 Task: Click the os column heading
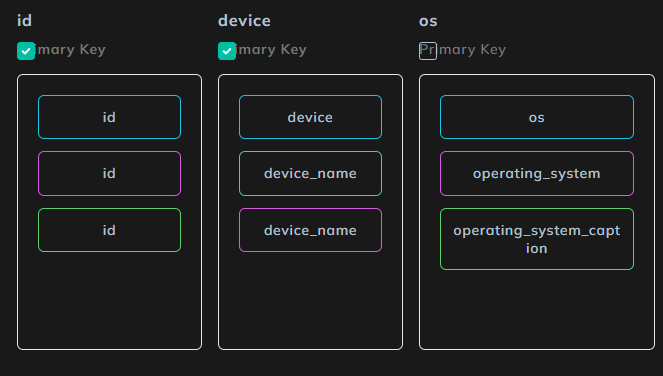coord(428,21)
